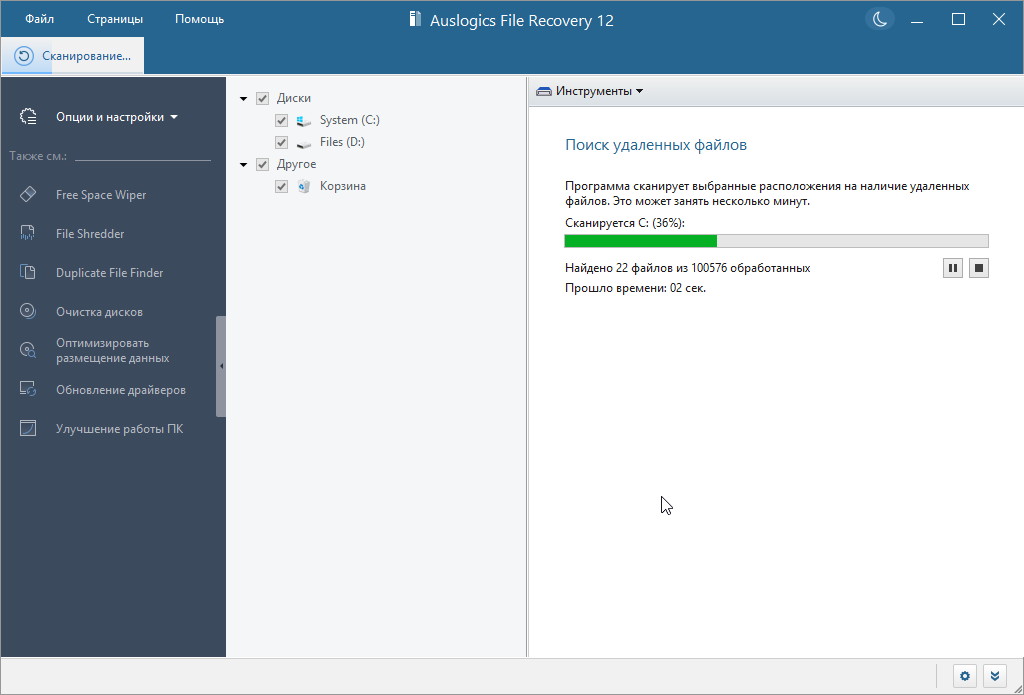Uncheck the Корзина checkbox
This screenshot has width=1024, height=695.
281,187
